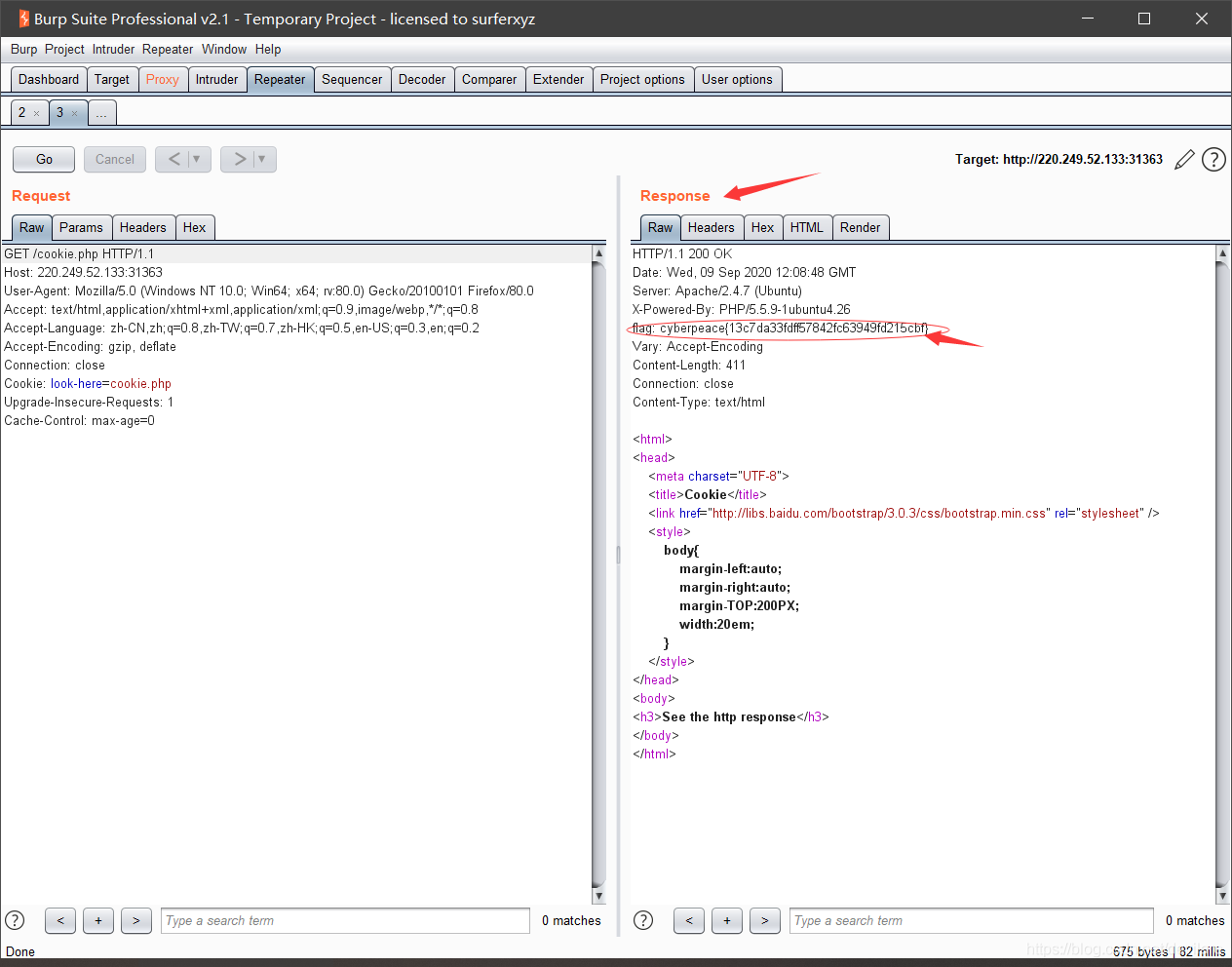The height and width of the screenshot is (967, 1232).
Task: Open back-history dropdown arrow
Action: tap(198, 159)
